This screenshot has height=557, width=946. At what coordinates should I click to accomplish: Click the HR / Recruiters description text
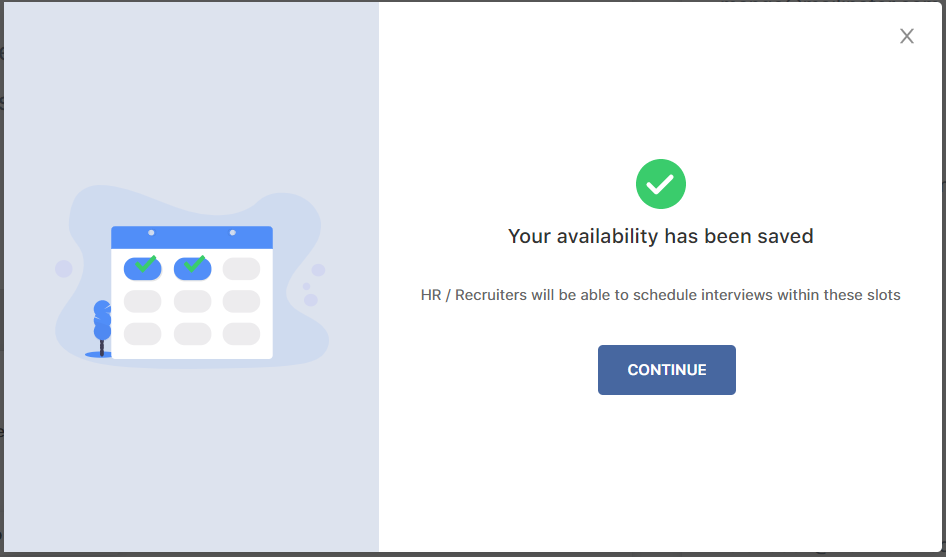[660, 295]
